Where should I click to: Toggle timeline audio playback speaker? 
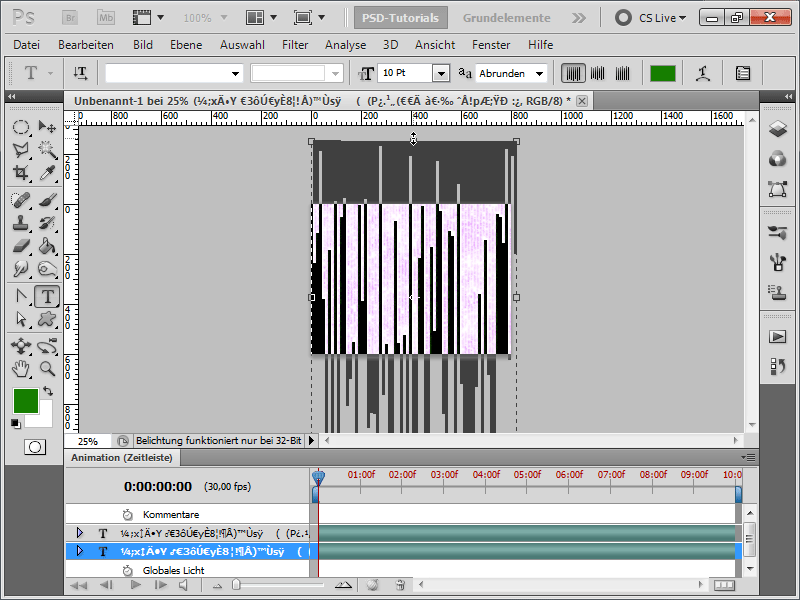tap(183, 585)
